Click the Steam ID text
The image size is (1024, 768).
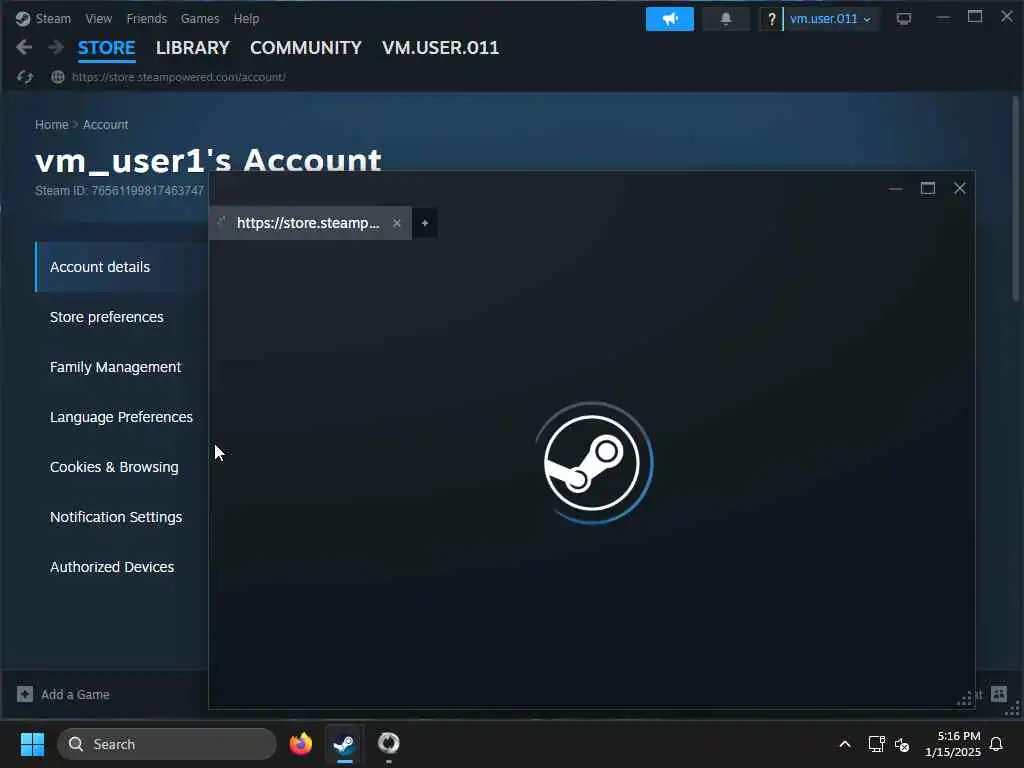click(x=120, y=191)
